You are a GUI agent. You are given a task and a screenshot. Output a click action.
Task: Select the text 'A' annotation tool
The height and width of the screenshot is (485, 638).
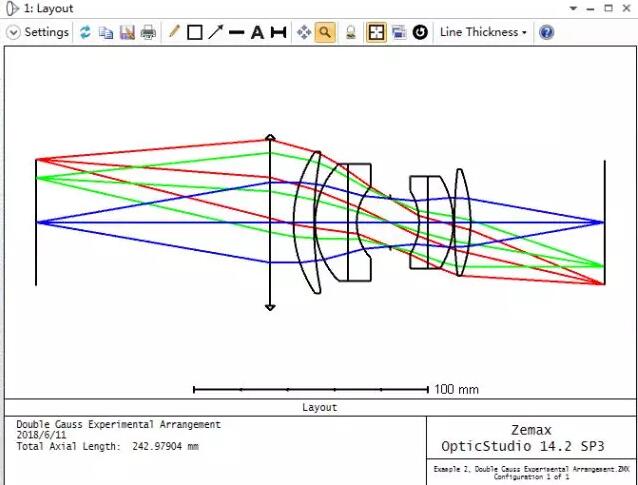click(257, 32)
